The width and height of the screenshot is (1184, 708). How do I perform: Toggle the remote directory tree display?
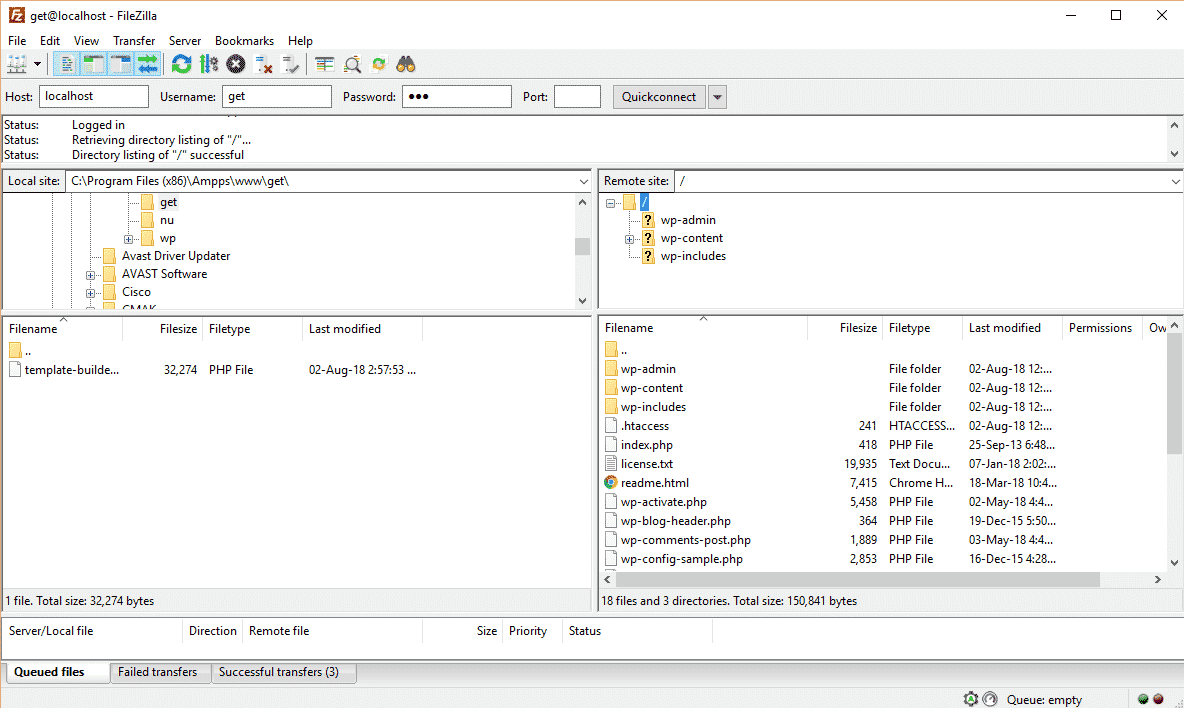(121, 65)
